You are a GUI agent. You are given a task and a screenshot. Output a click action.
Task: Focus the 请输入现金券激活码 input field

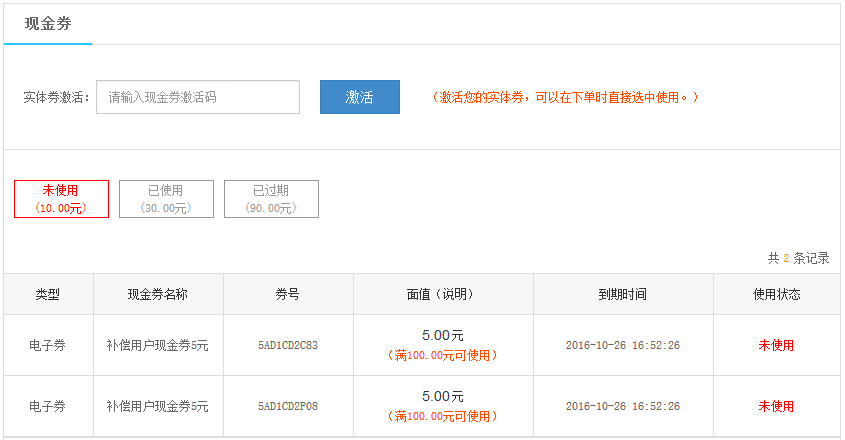pos(198,97)
